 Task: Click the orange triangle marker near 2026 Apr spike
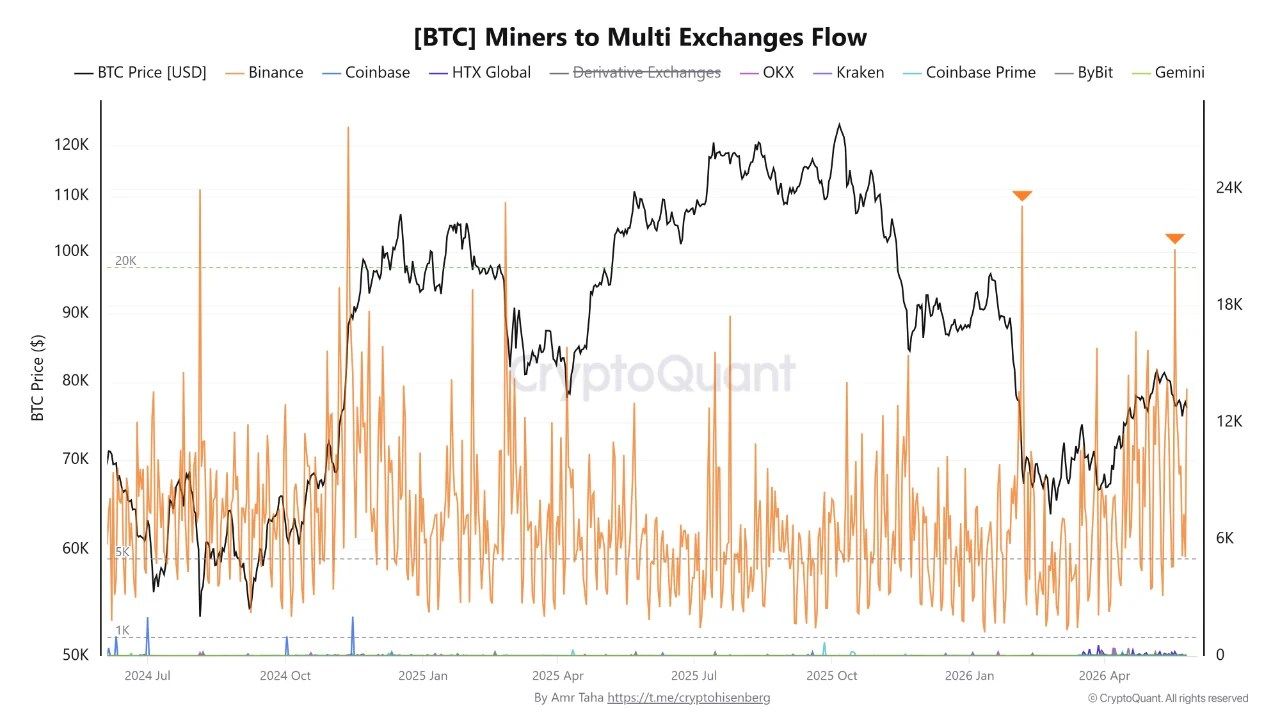(x=1174, y=239)
